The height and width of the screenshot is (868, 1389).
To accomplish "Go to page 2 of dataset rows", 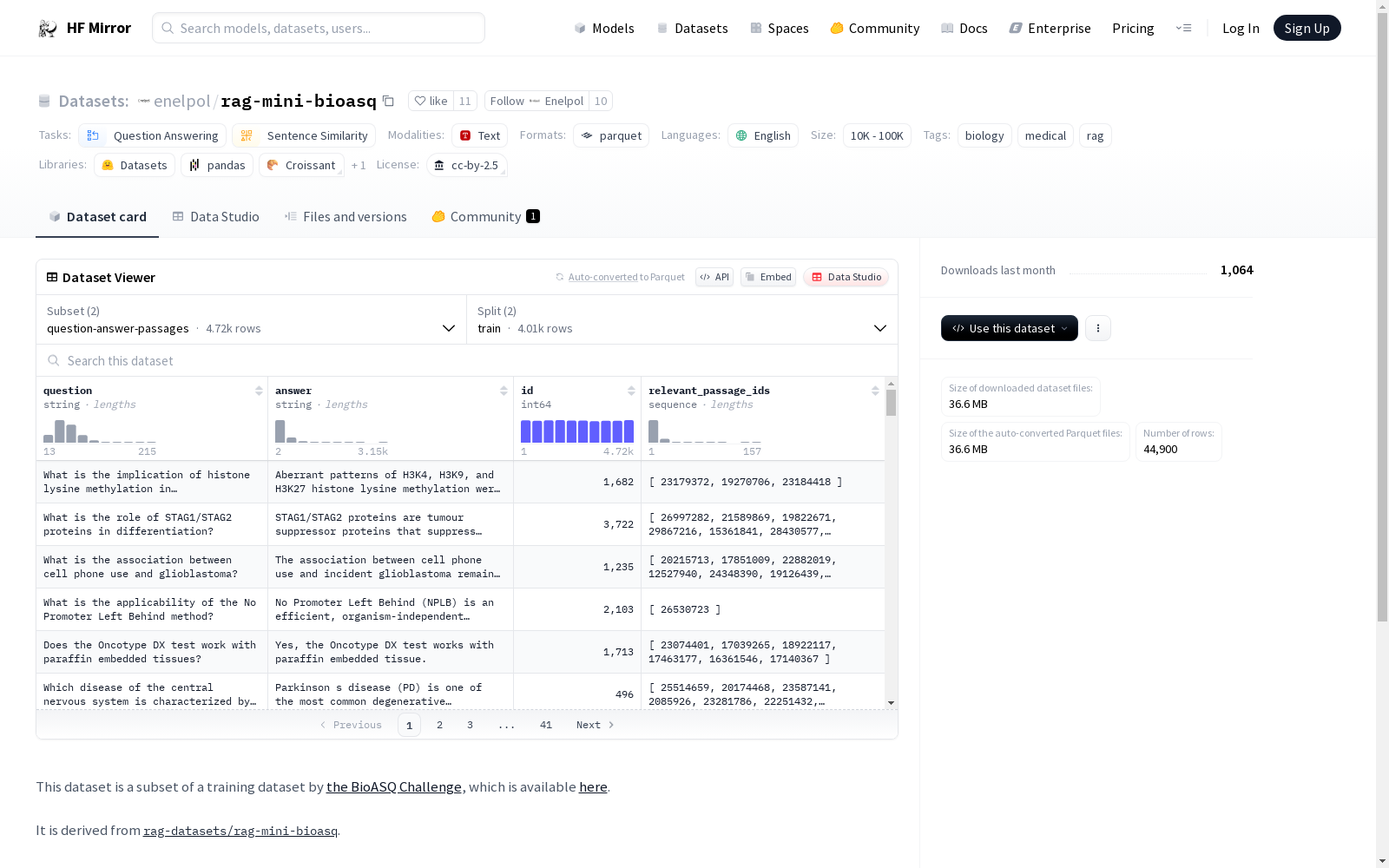I will 439,725.
